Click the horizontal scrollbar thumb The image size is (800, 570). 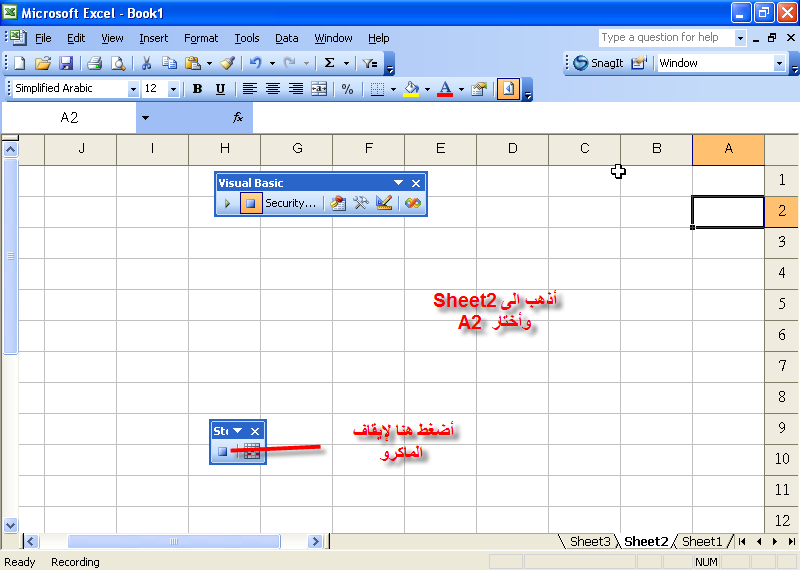click(x=174, y=541)
